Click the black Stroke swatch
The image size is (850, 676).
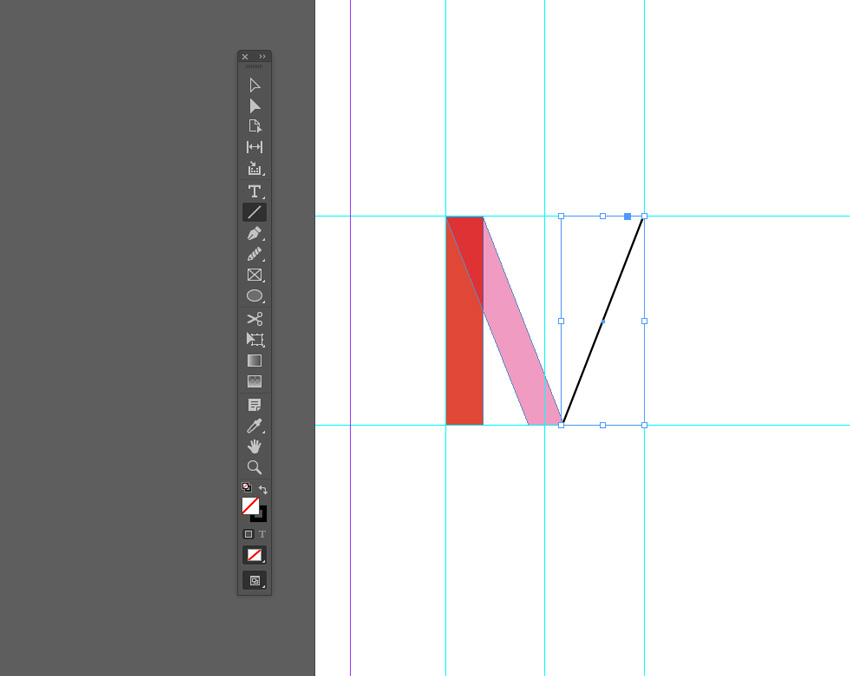263,516
